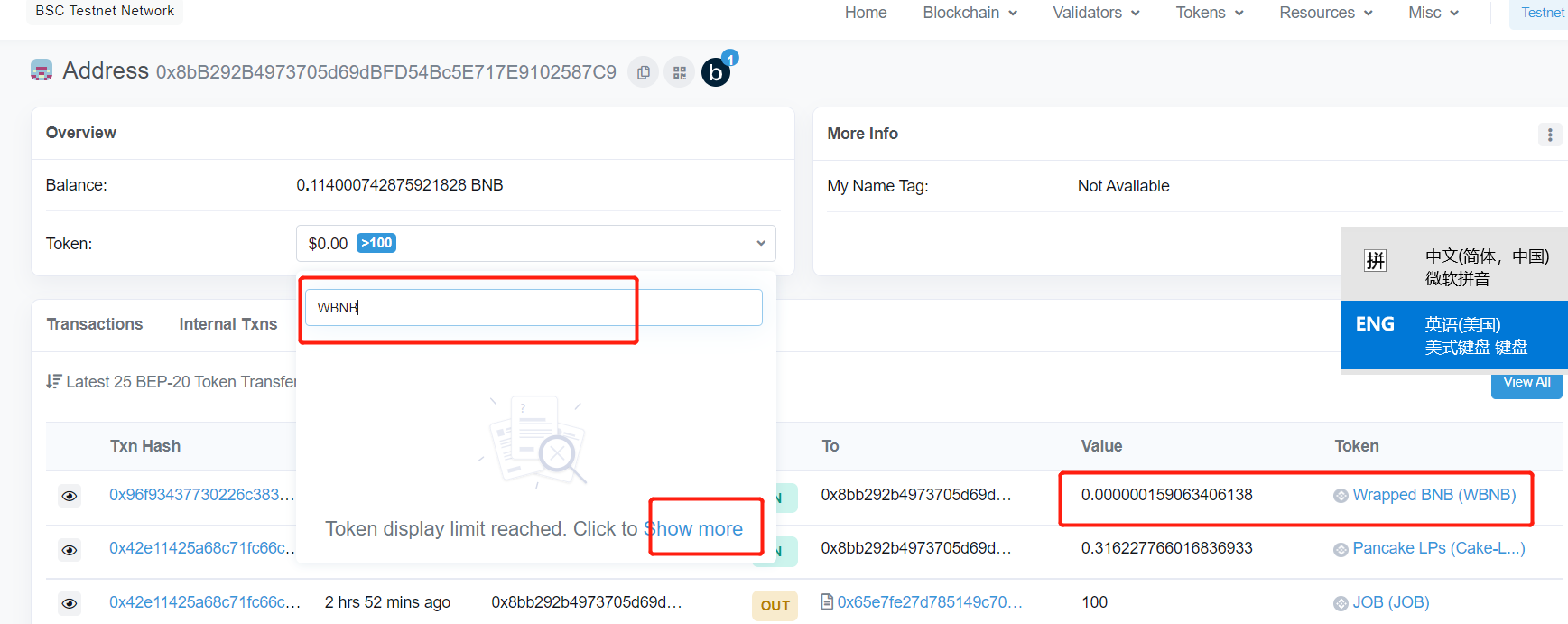Click contract document icon before 0x65e7fe27d785149c70
The height and width of the screenshot is (624, 1568).
(827, 601)
